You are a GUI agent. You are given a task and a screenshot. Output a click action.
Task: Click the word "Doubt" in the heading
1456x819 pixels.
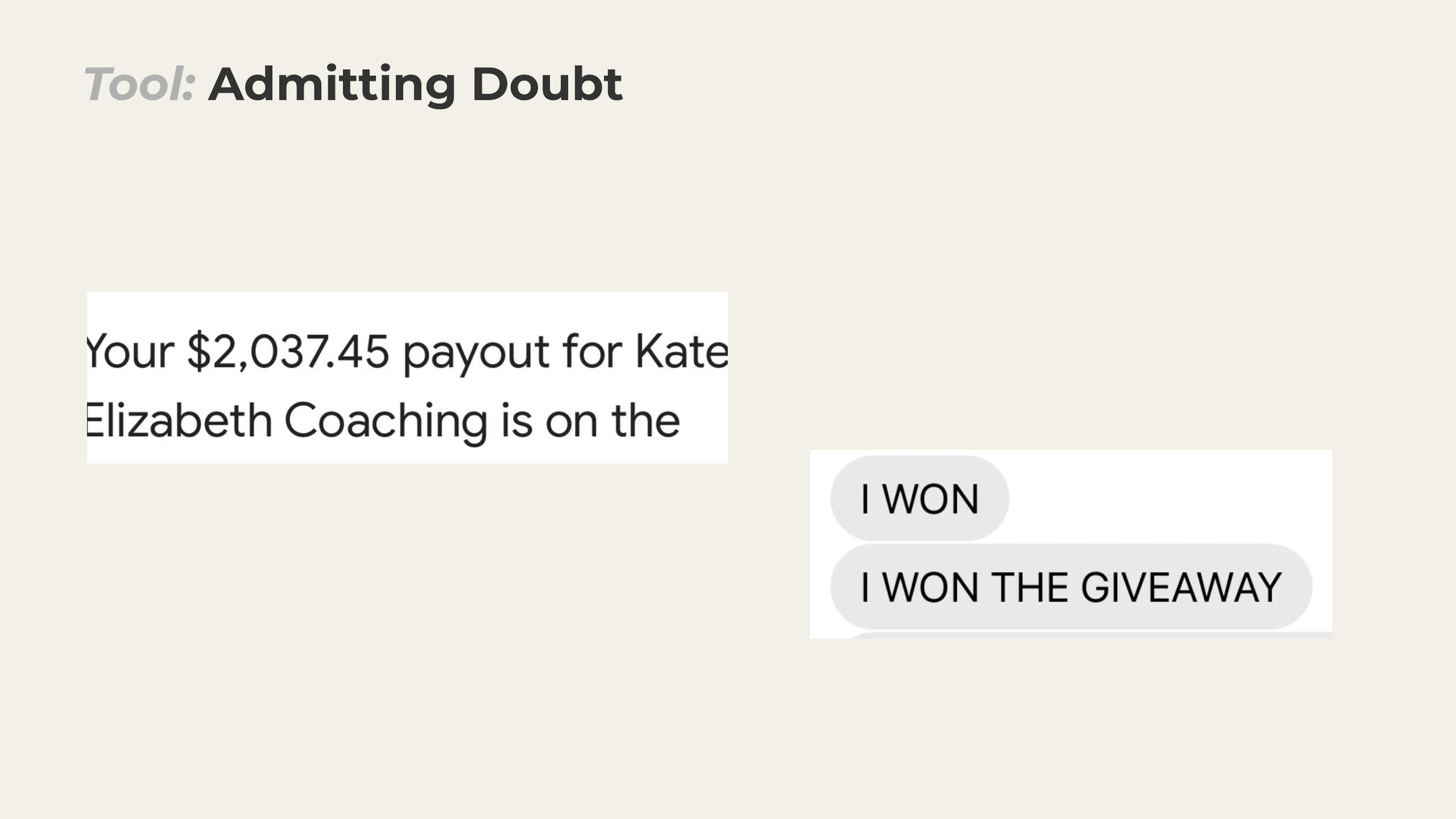[x=546, y=84]
